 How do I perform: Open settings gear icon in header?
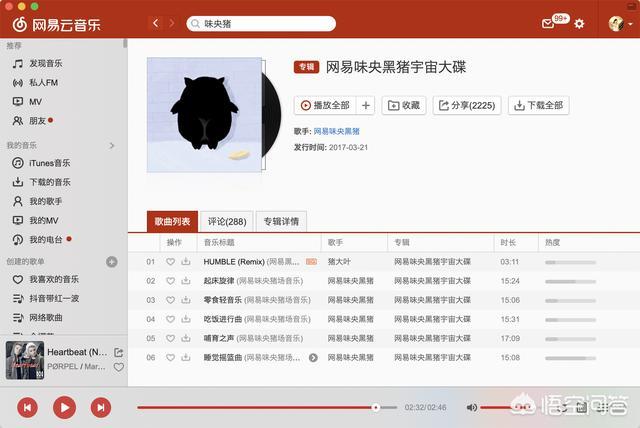tap(579, 23)
